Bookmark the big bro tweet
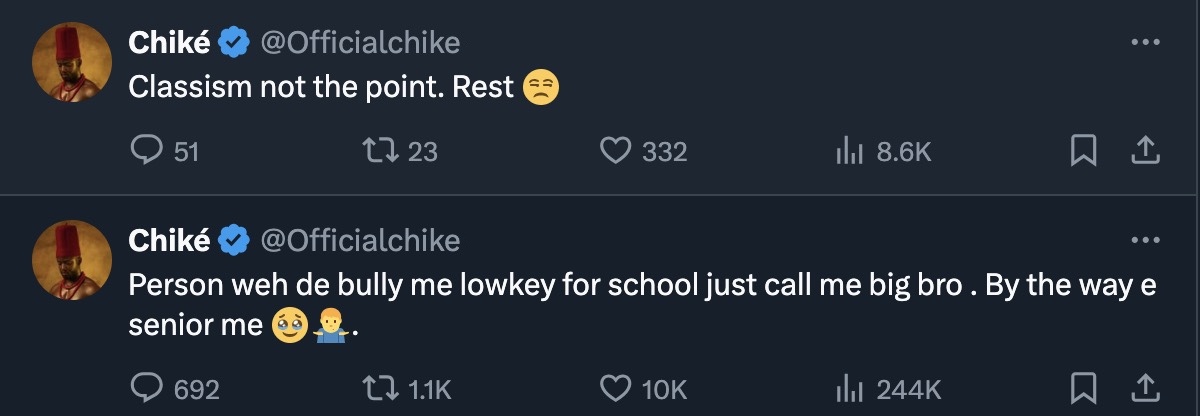The image size is (1200, 416). click(x=1083, y=389)
